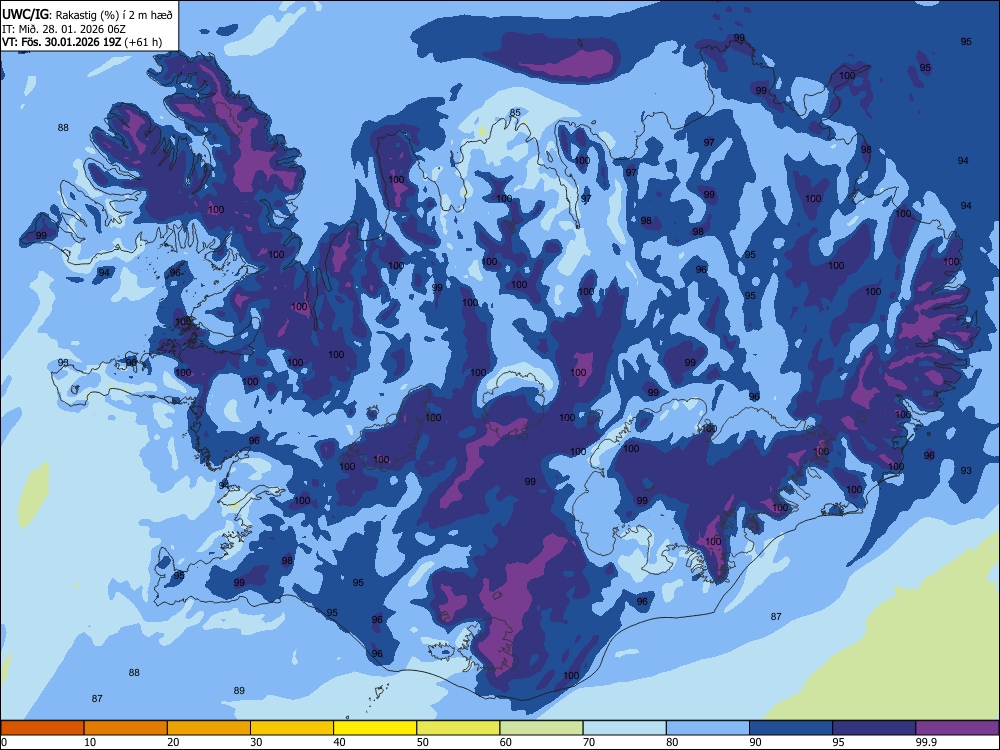Select the initial time line 'IT: Mið. 28. 01. 2026 06Z'
Image resolution: width=1000 pixels, height=750 pixels.
[x=64, y=29]
